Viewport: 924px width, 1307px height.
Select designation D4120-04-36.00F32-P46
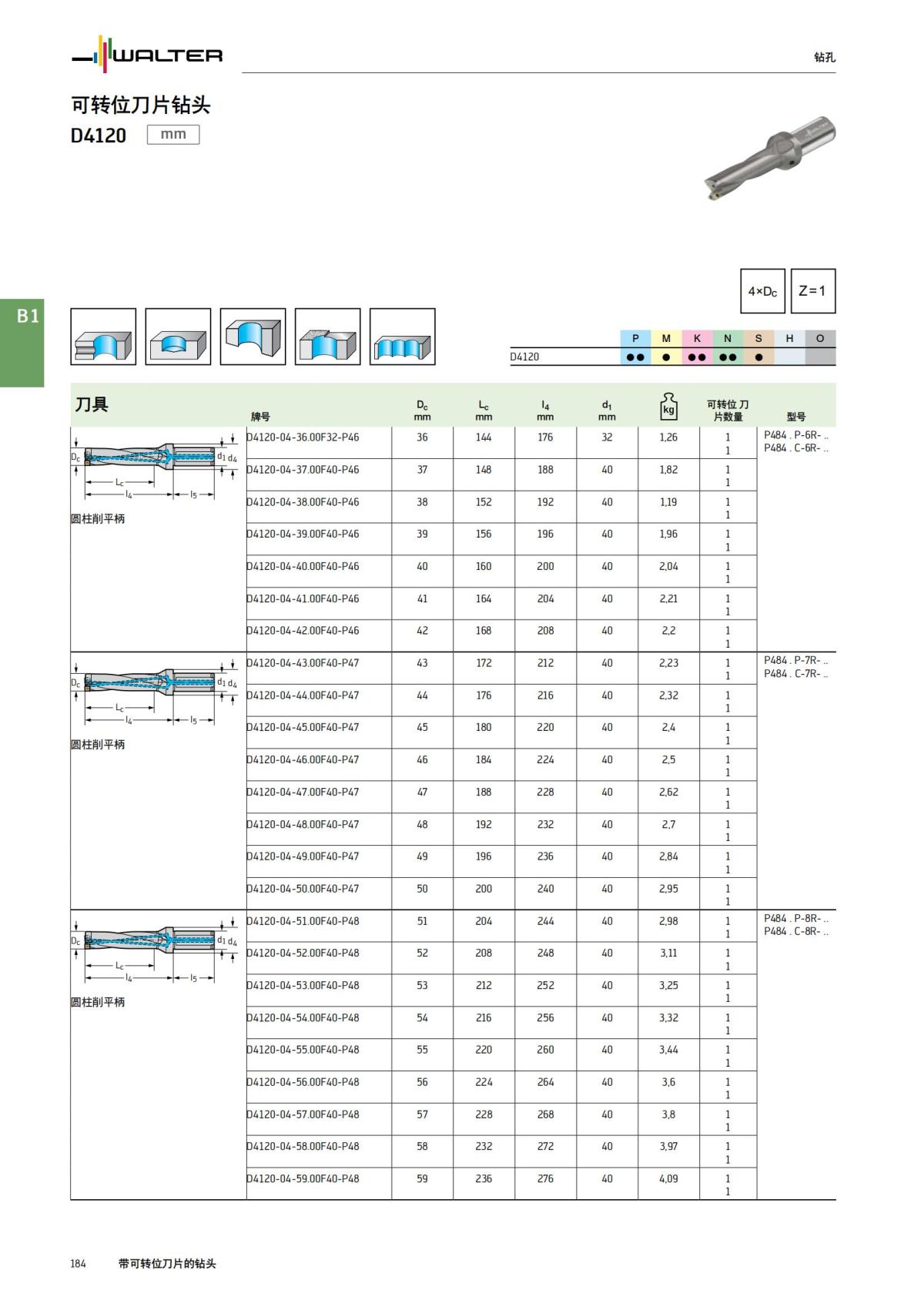click(303, 437)
